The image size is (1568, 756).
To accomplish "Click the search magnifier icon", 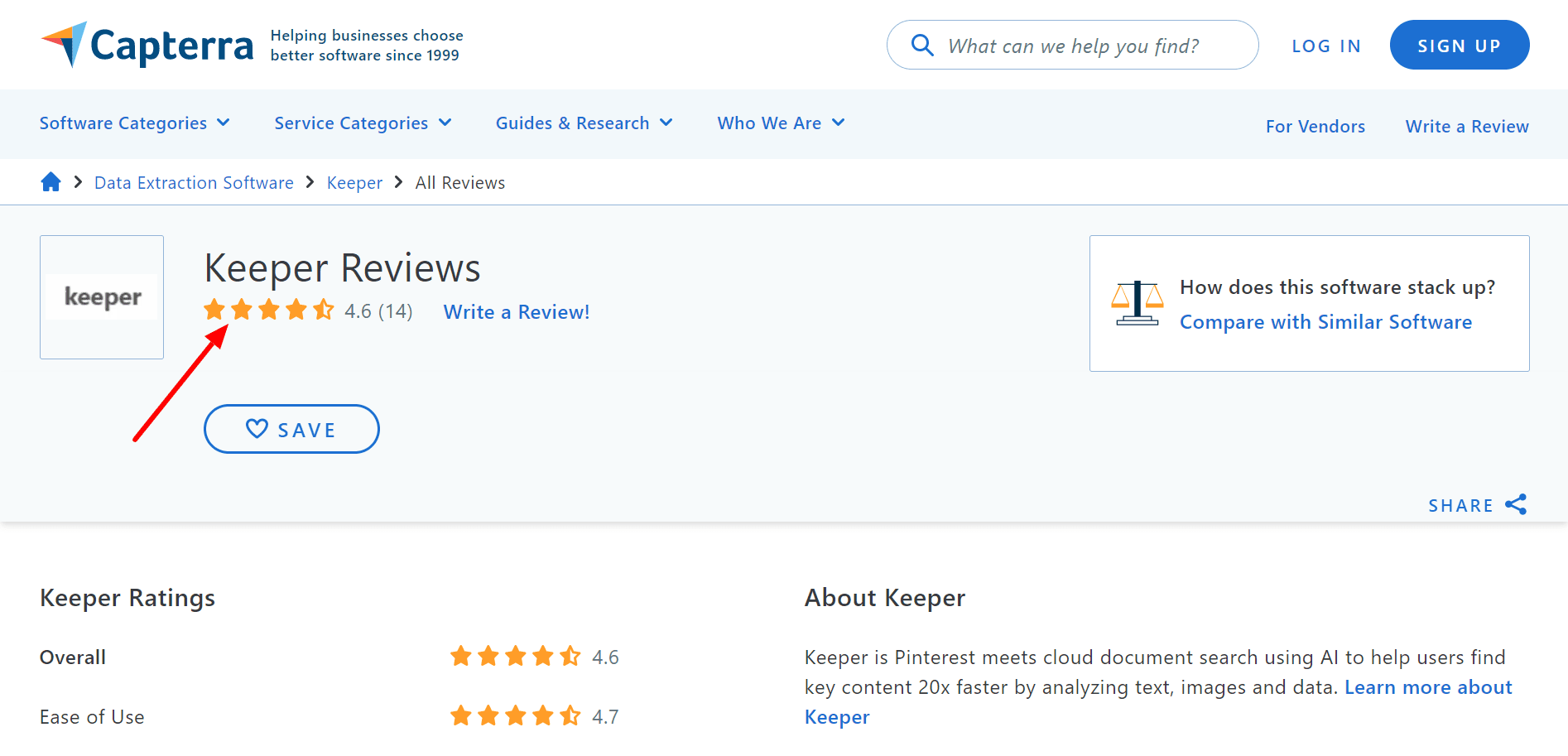I will tap(922, 45).
